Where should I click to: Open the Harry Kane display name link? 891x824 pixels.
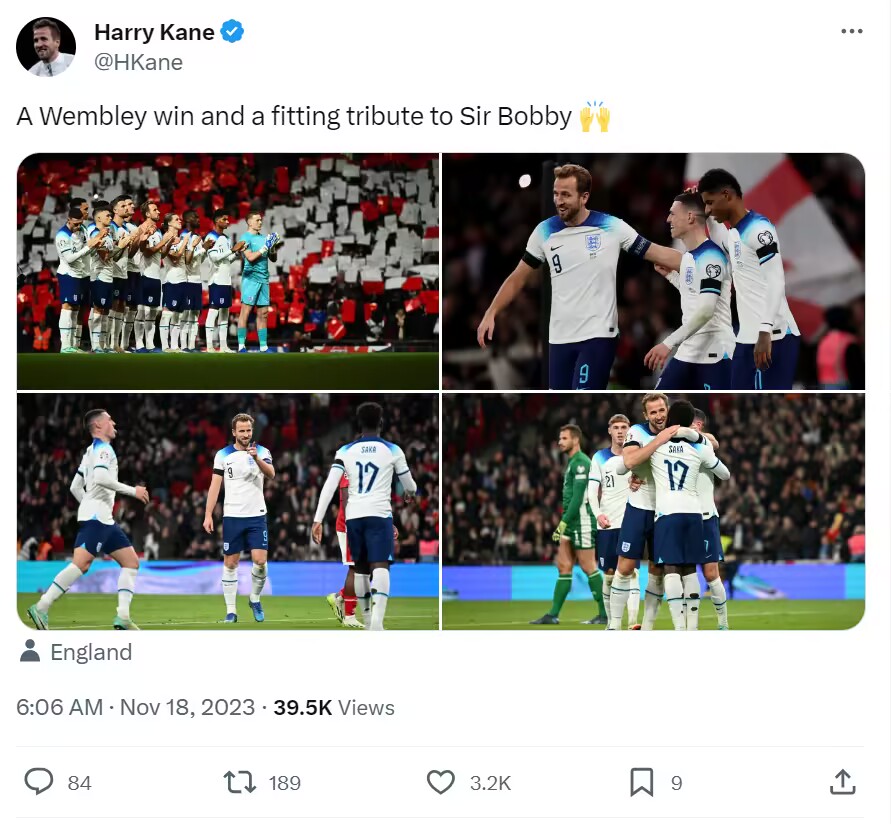(154, 32)
